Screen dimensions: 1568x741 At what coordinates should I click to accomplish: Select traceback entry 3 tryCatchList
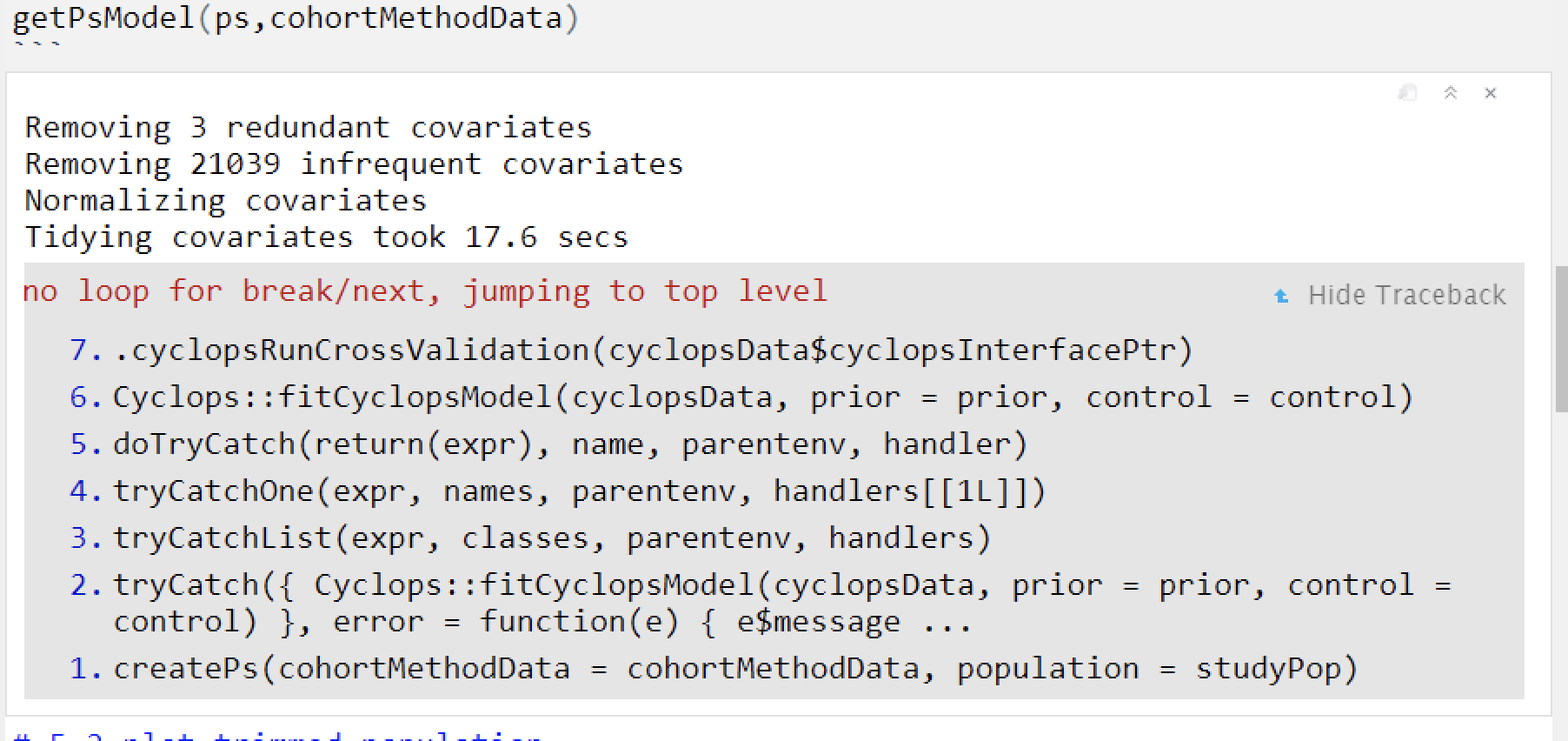tap(530, 537)
